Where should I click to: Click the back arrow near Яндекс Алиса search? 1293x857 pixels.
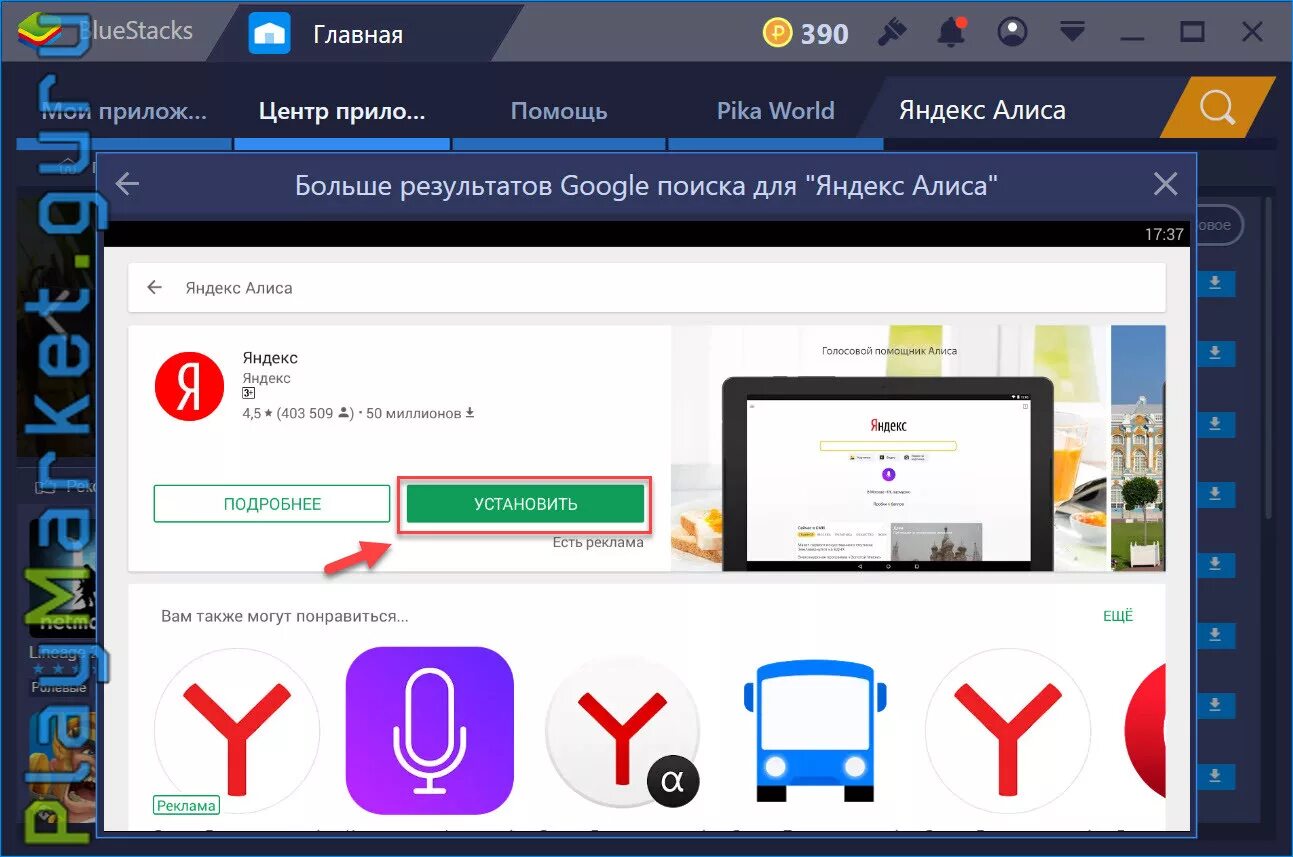point(154,287)
